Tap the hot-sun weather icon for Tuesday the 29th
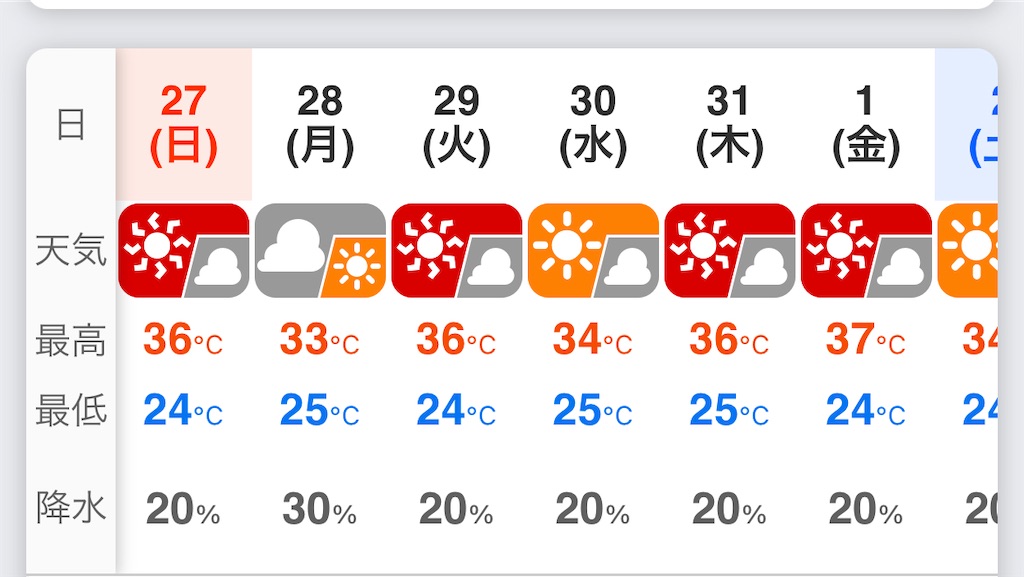The height and width of the screenshot is (577, 1024). pyautogui.click(x=456, y=251)
